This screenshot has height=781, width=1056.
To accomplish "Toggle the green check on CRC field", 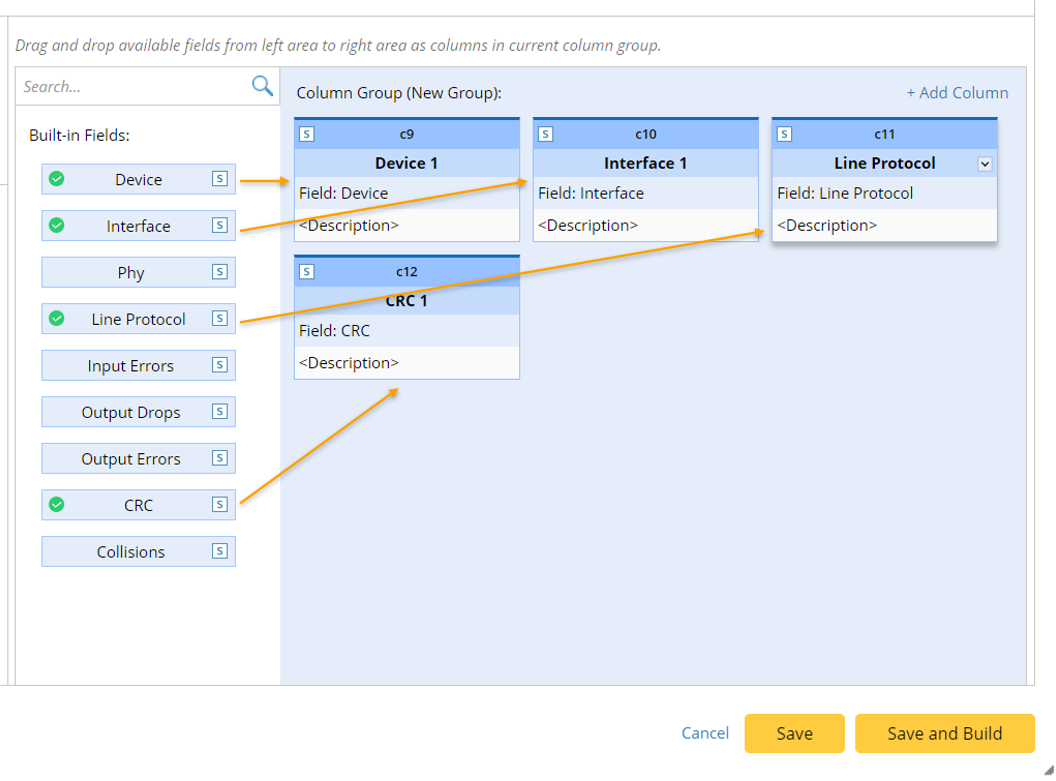I will (57, 505).
